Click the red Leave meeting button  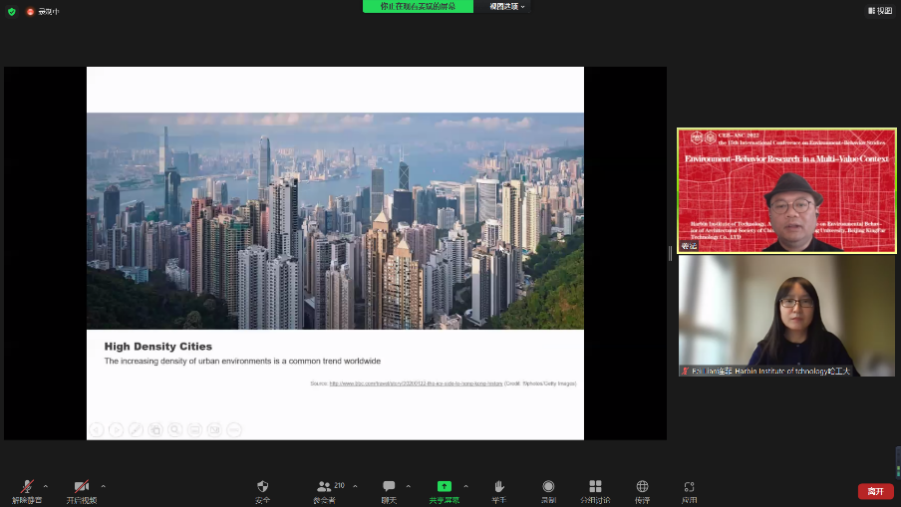[x=875, y=491]
